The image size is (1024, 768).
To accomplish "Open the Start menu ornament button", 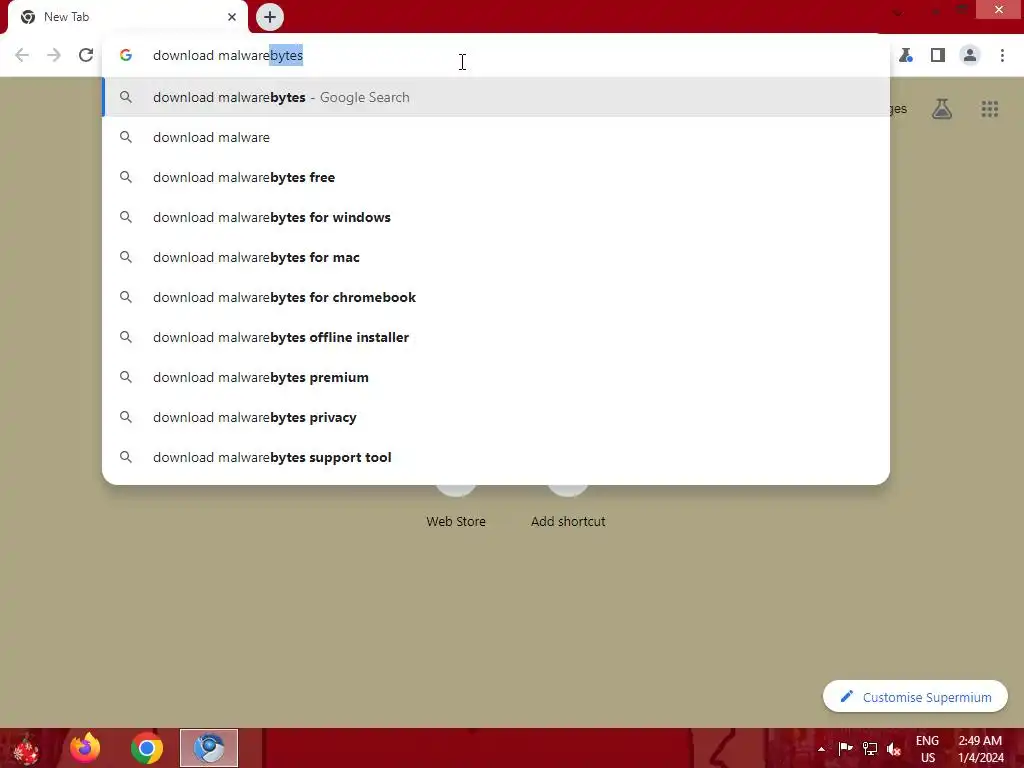I will (26, 748).
